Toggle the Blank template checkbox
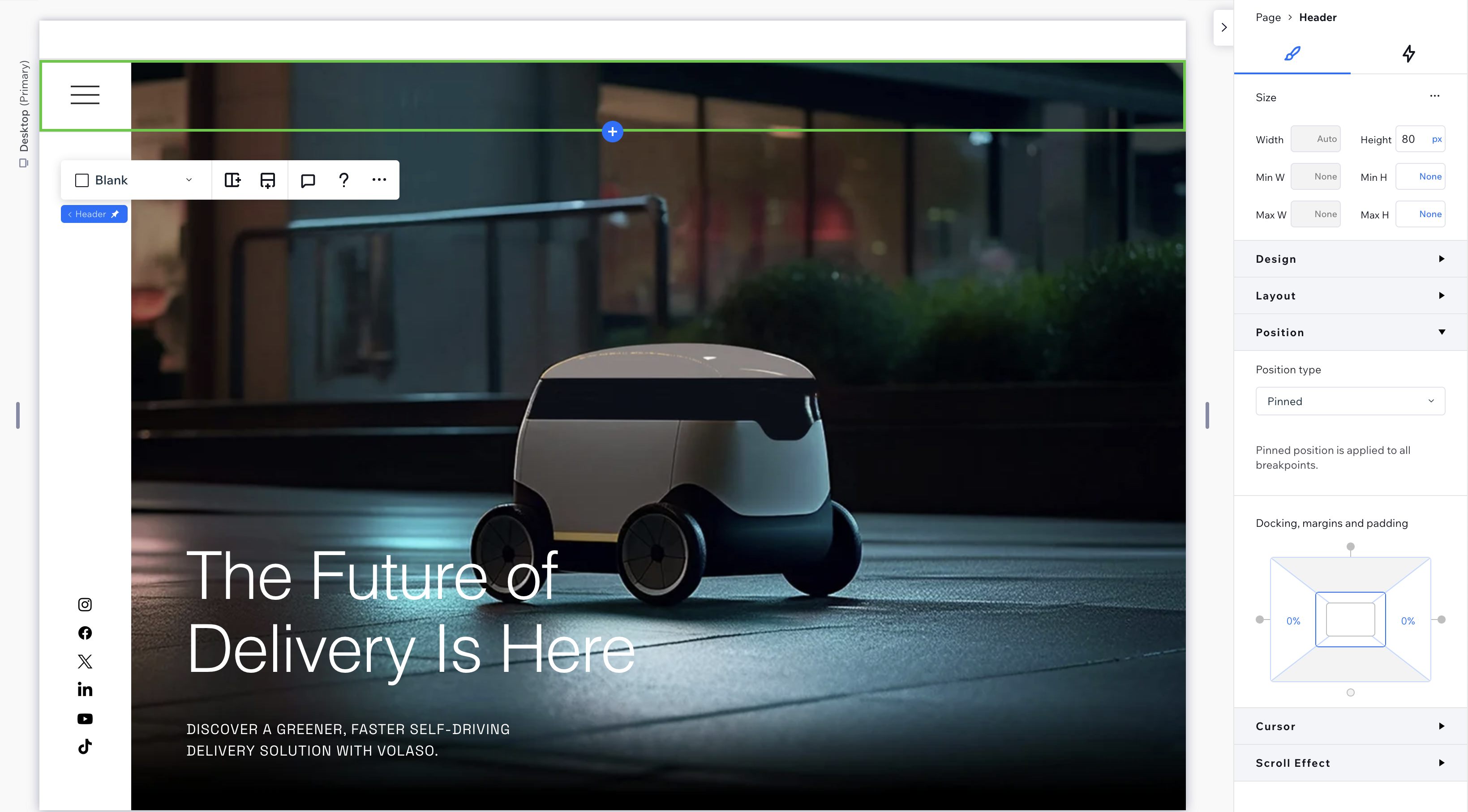 (81, 179)
